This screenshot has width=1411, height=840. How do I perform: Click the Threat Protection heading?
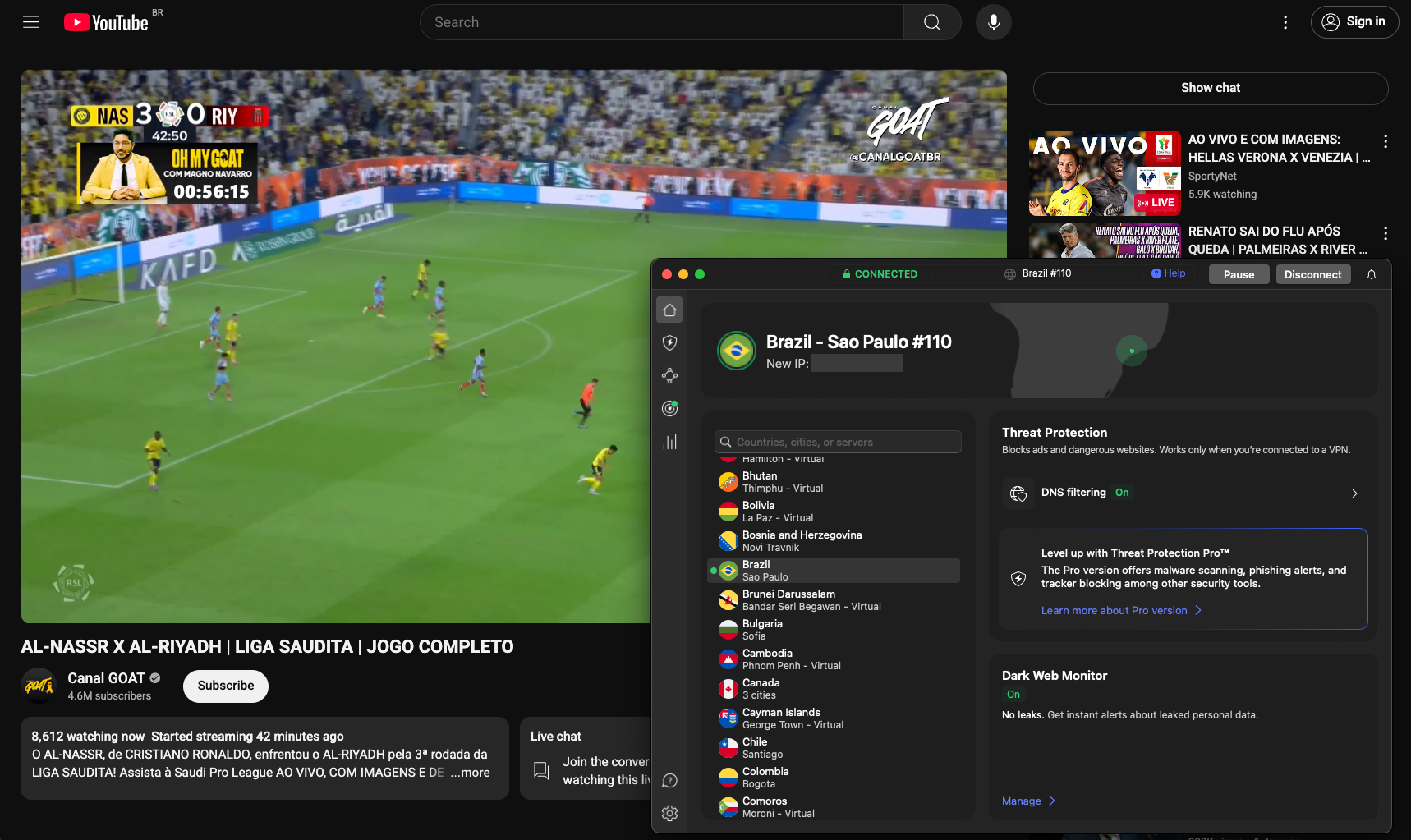[1055, 433]
